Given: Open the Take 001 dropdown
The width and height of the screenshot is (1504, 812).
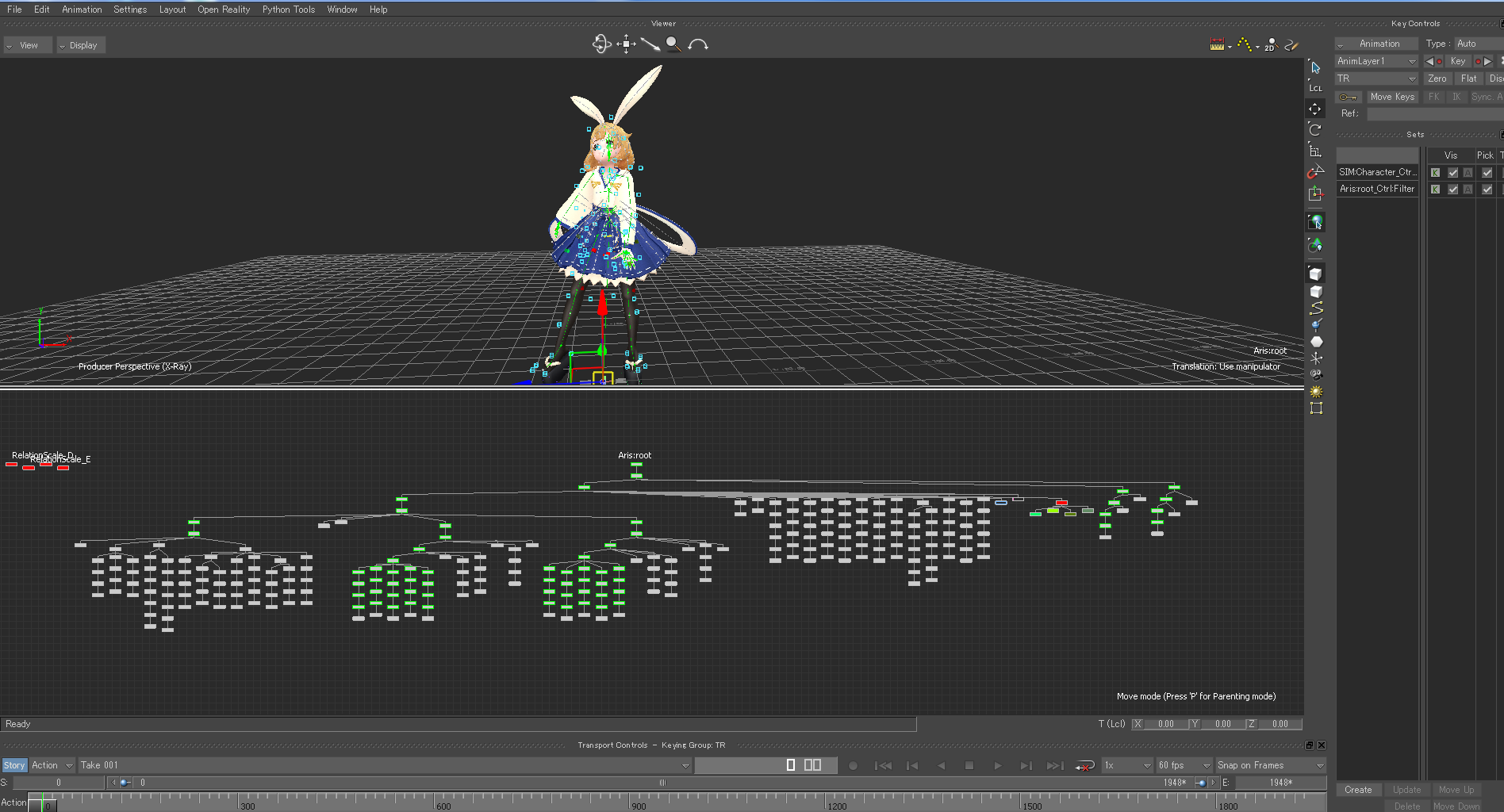Looking at the screenshot, I should click(385, 765).
